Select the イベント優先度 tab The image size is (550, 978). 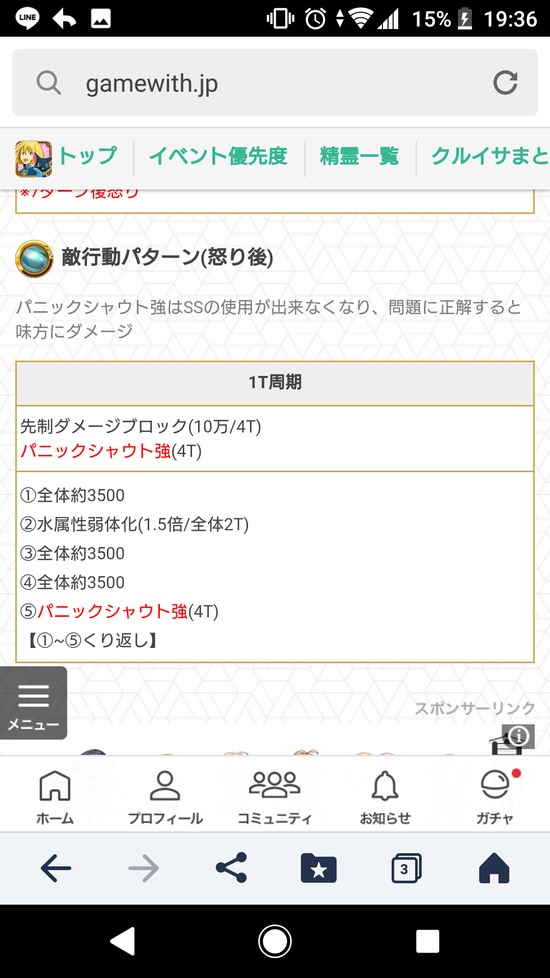218,155
